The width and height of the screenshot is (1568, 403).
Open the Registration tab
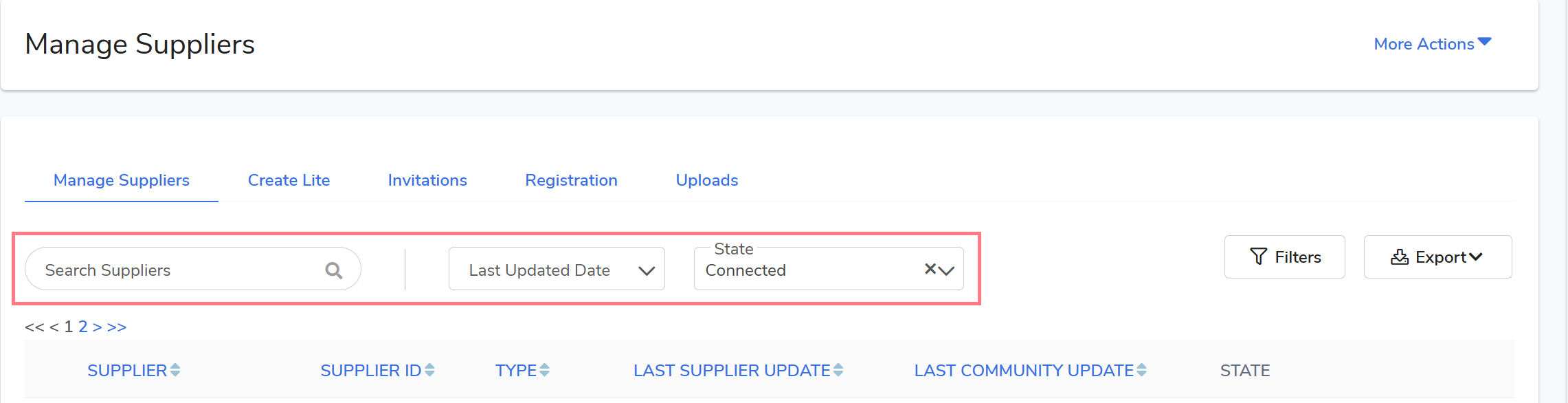(571, 180)
